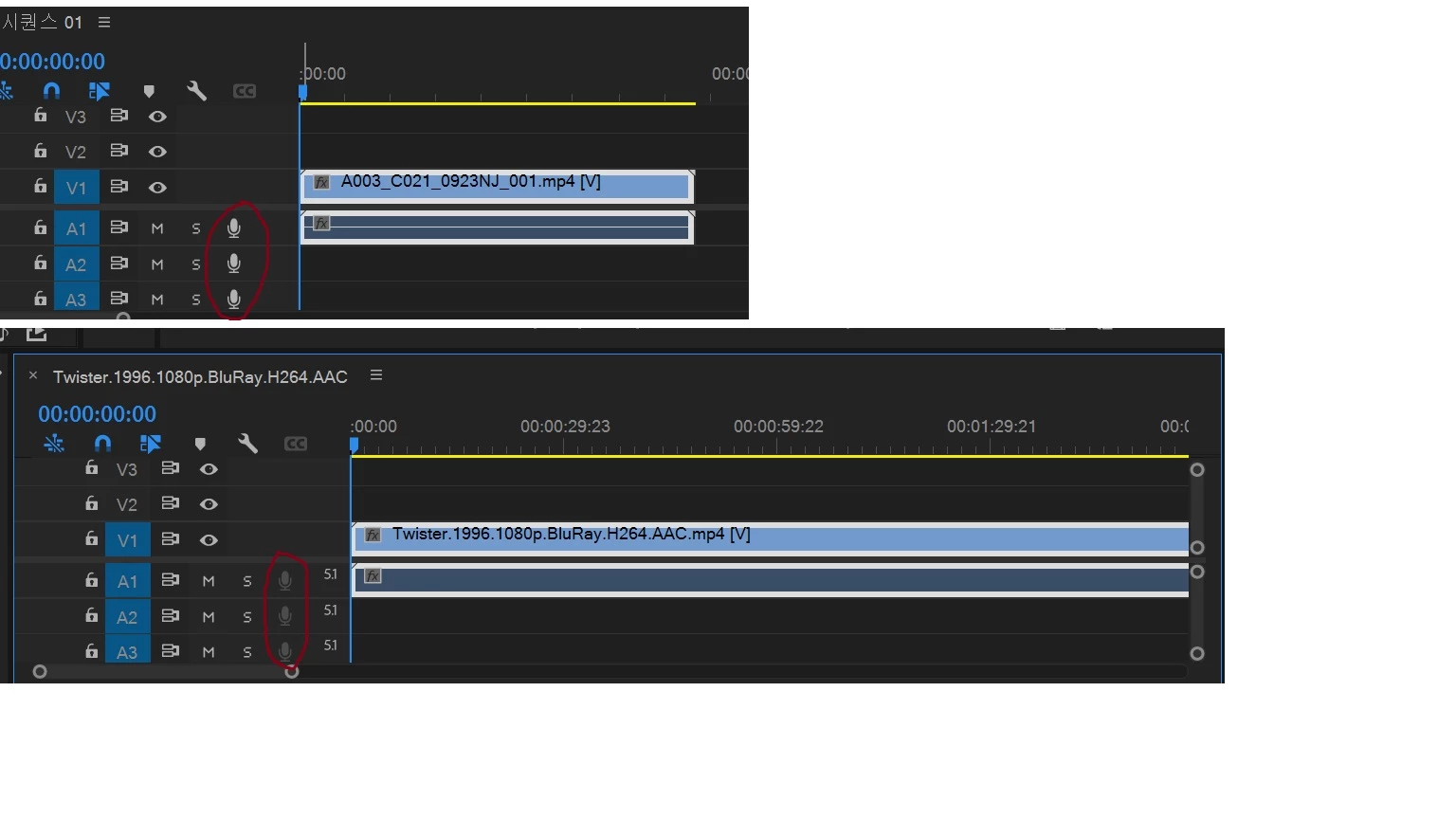1456x819 pixels.
Task: Target the V1 track in 시퀀스 01
Action: (x=76, y=188)
